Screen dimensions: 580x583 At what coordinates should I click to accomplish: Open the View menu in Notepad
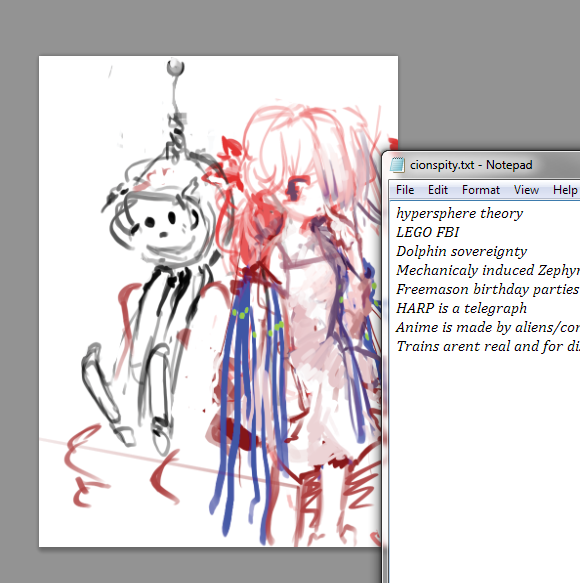point(526,190)
